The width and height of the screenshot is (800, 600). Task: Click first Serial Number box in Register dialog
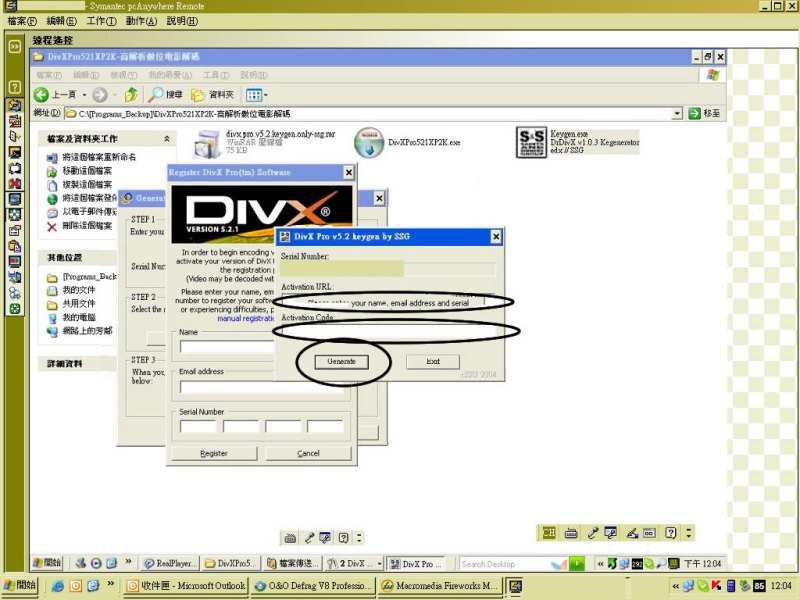tap(198, 427)
